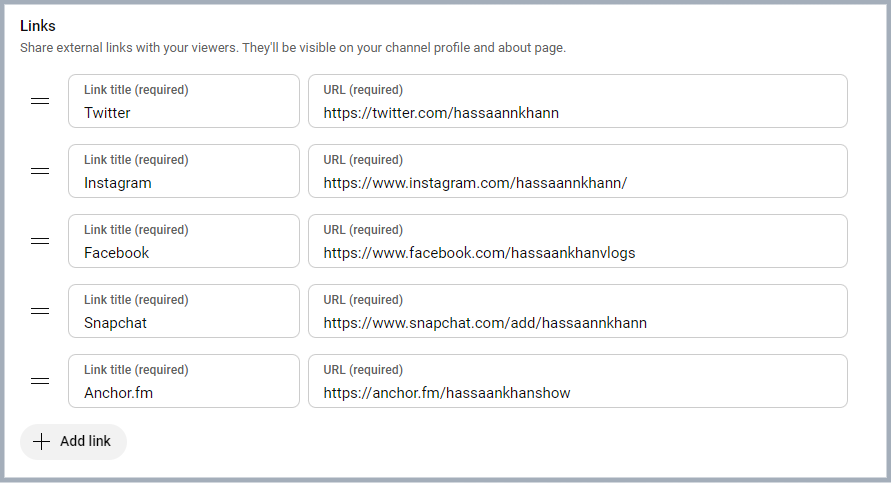Select the facebook.com URL field
The image size is (891, 483).
coord(578,241)
